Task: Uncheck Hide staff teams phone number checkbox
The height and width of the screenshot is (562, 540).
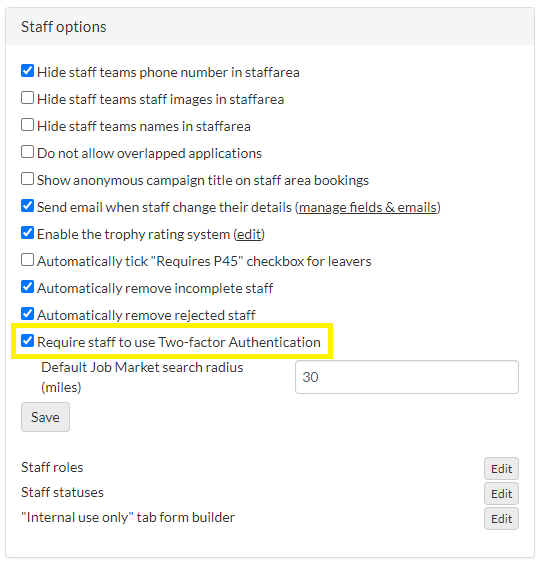Action: pyautogui.click(x=28, y=71)
